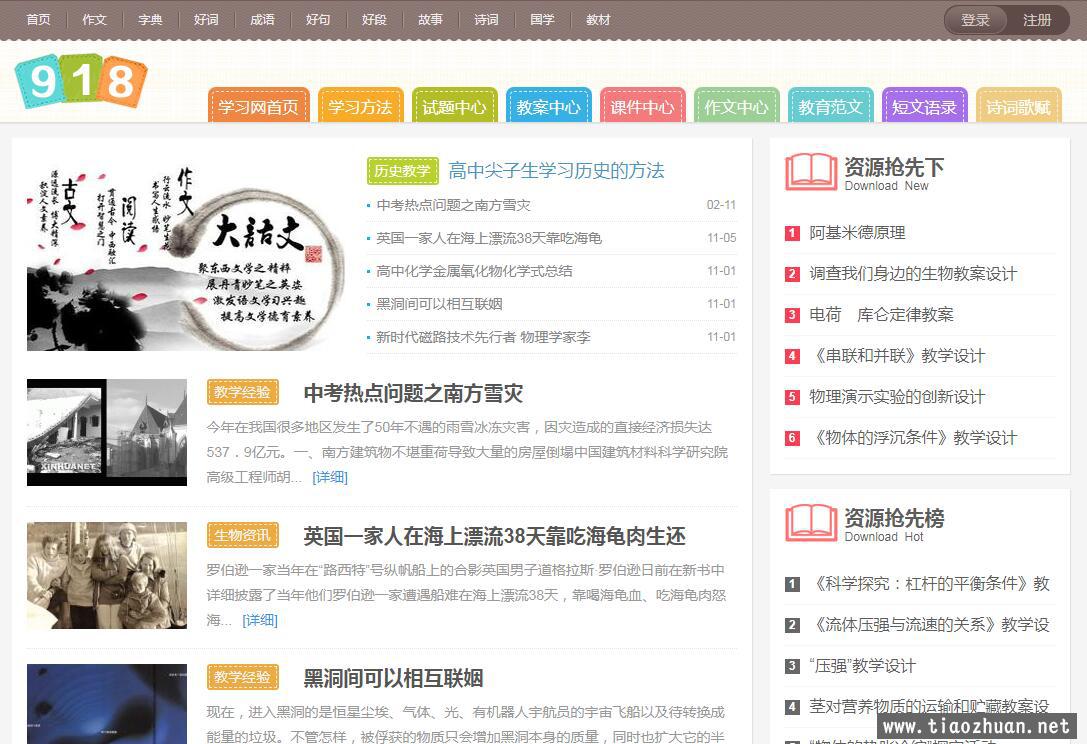Open 好段 in the top navigation
Screen dimensions: 1087x744
tap(374, 19)
